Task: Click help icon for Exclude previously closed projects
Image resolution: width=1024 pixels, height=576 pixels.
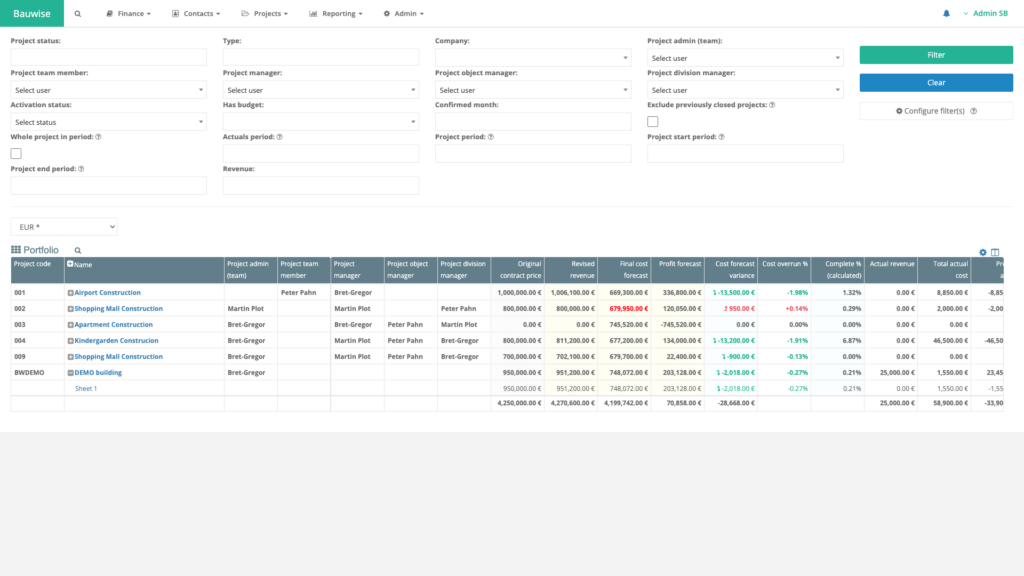Action: click(772, 105)
